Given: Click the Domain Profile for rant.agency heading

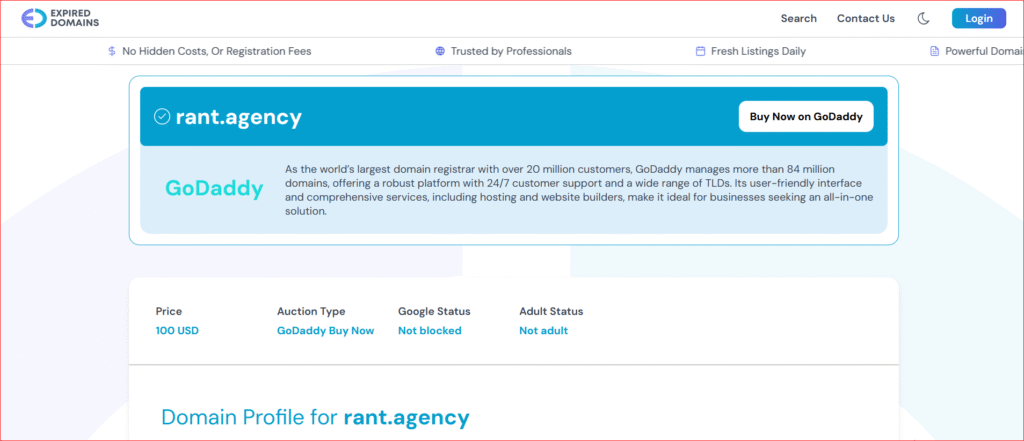Looking at the screenshot, I should pos(315,417).
